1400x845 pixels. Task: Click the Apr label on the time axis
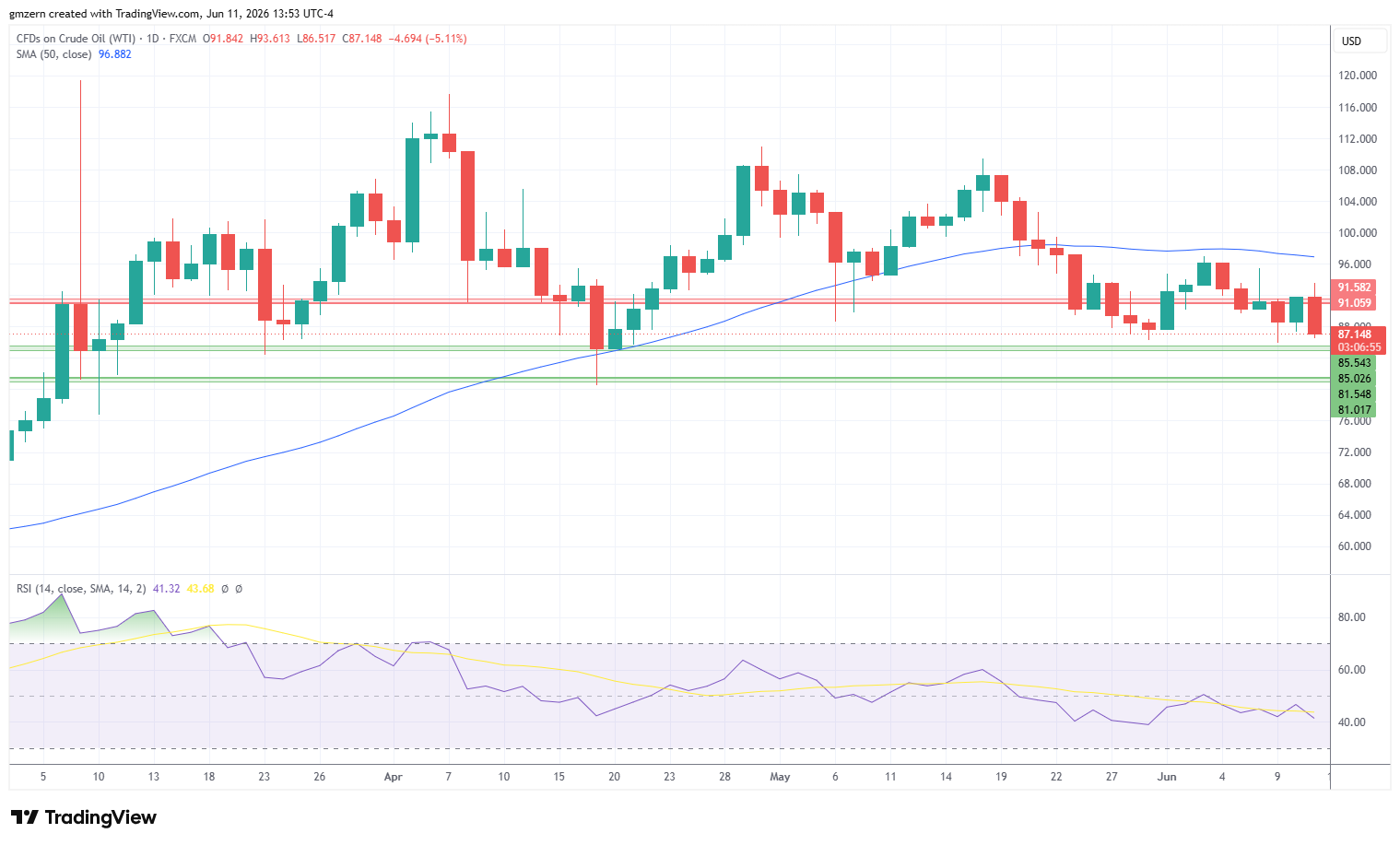[x=394, y=777]
